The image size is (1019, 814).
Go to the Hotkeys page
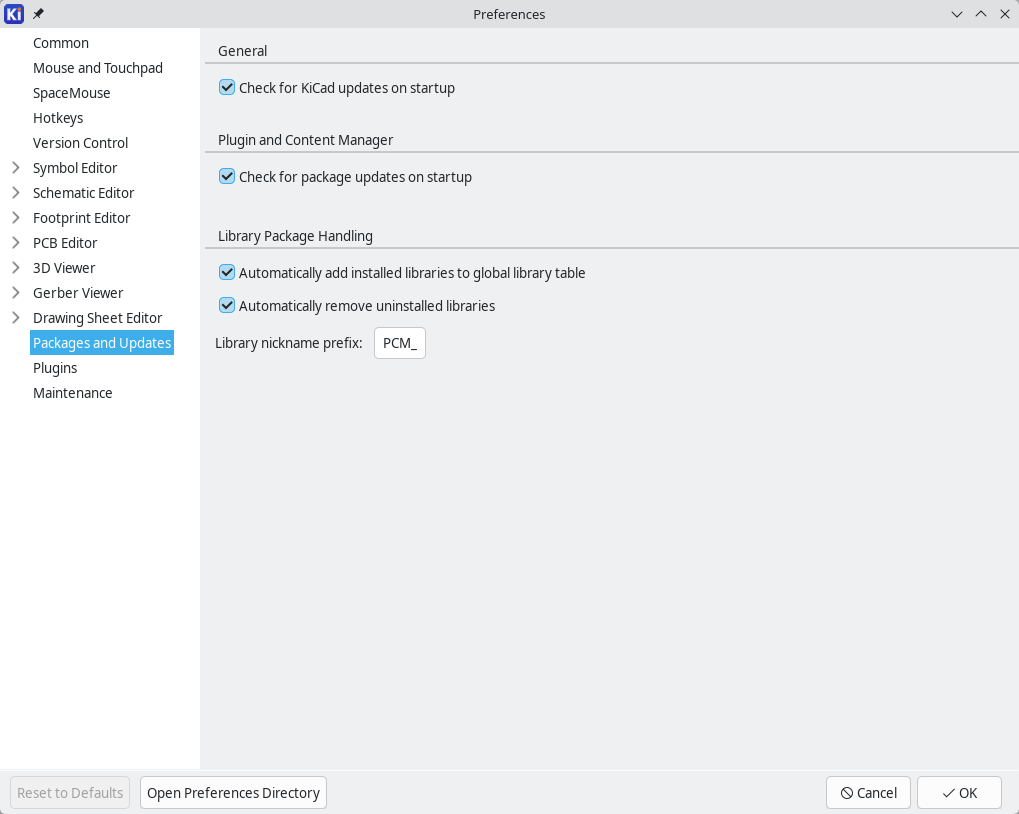pyautogui.click(x=58, y=118)
